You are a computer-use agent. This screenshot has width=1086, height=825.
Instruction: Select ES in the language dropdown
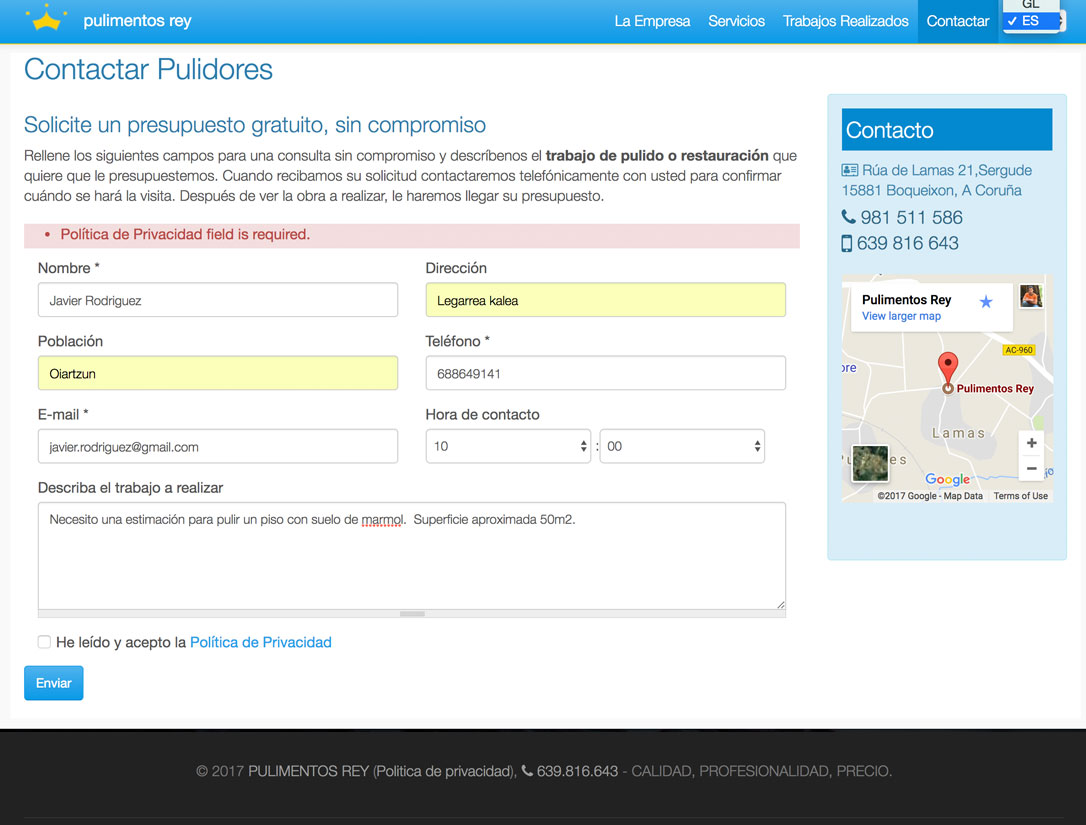(1030, 21)
